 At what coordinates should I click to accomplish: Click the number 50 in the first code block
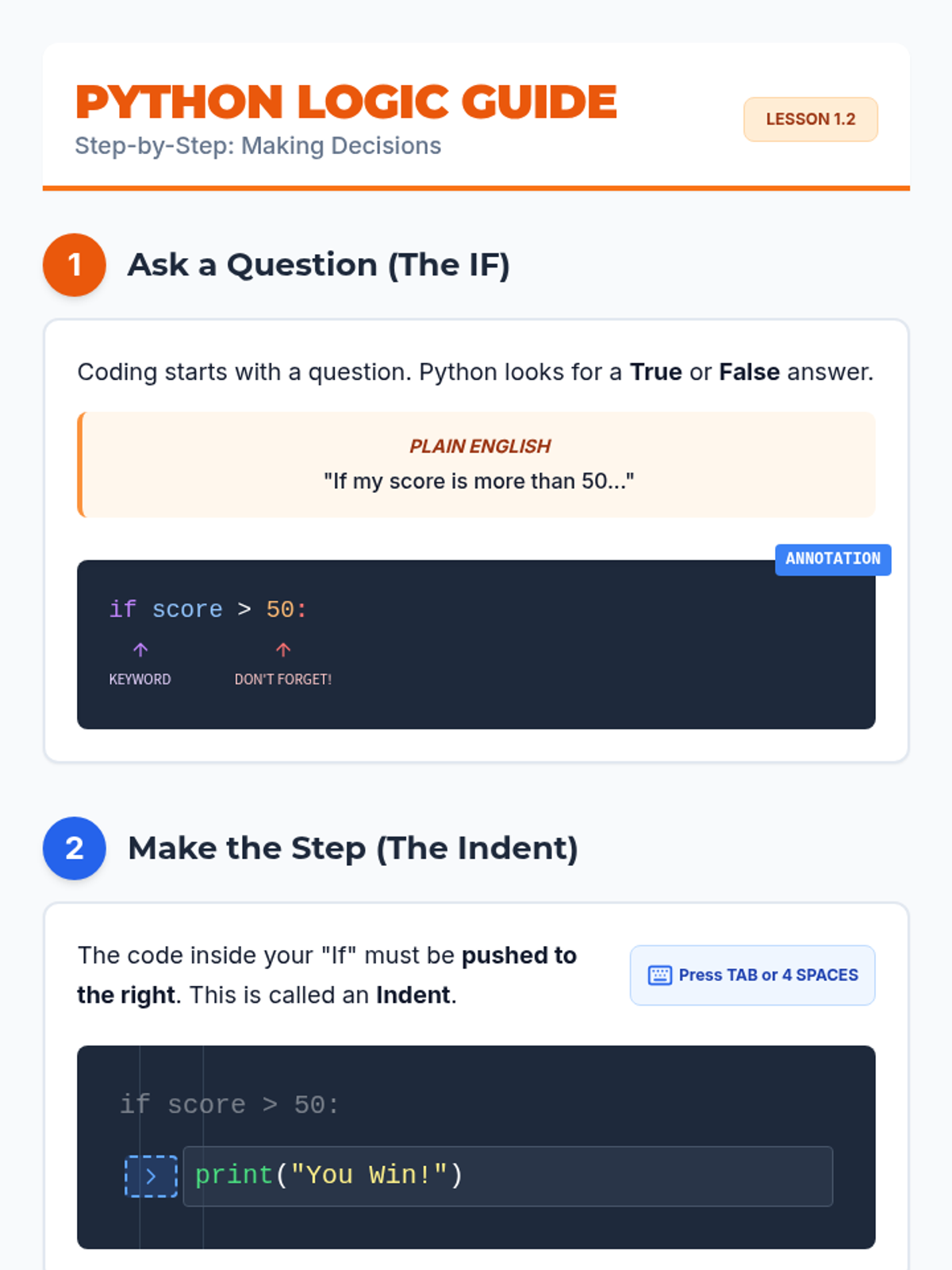click(280, 610)
